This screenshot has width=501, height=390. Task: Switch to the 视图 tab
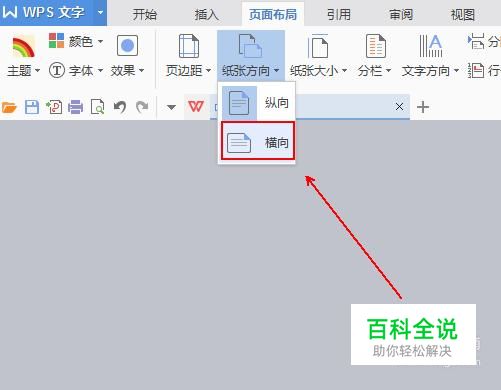click(x=463, y=14)
